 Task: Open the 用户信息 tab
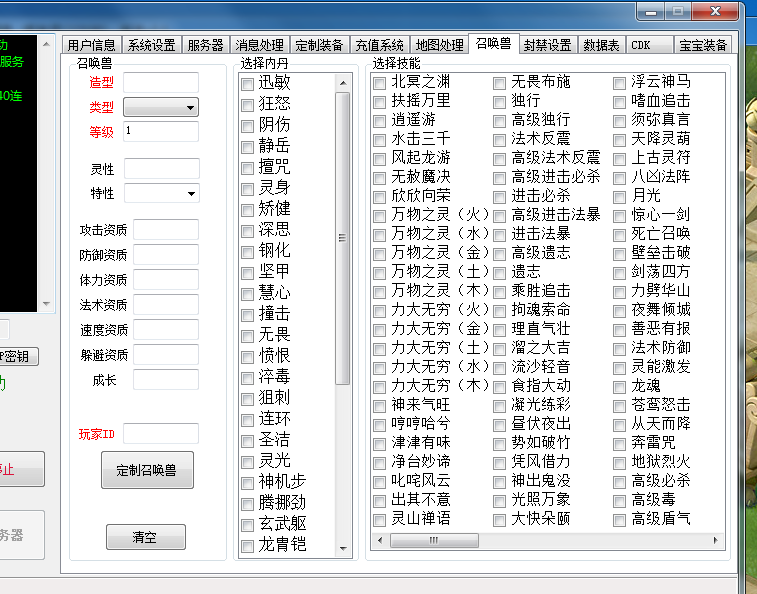click(91, 45)
